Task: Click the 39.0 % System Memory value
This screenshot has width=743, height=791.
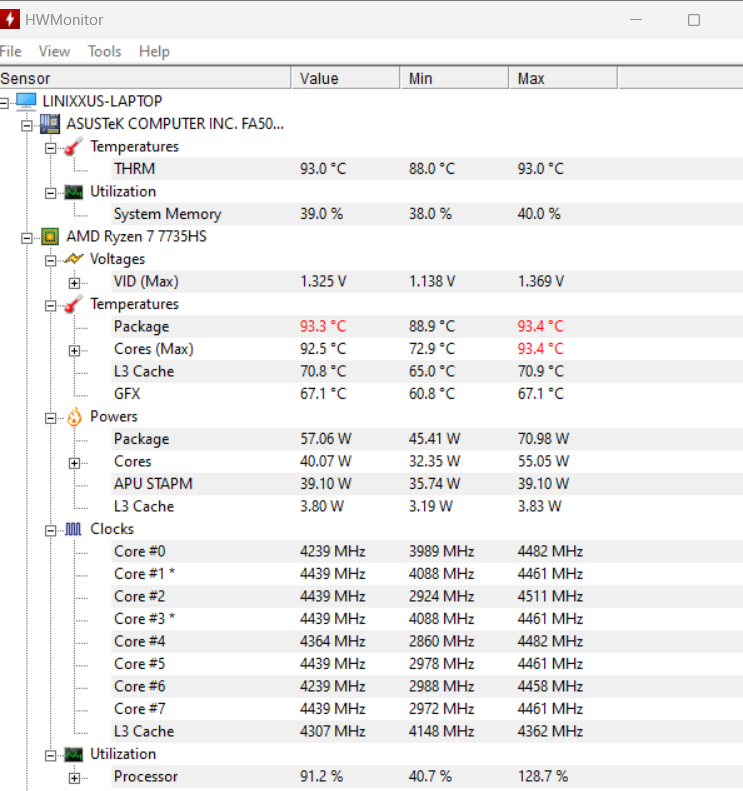Action: [x=322, y=214]
